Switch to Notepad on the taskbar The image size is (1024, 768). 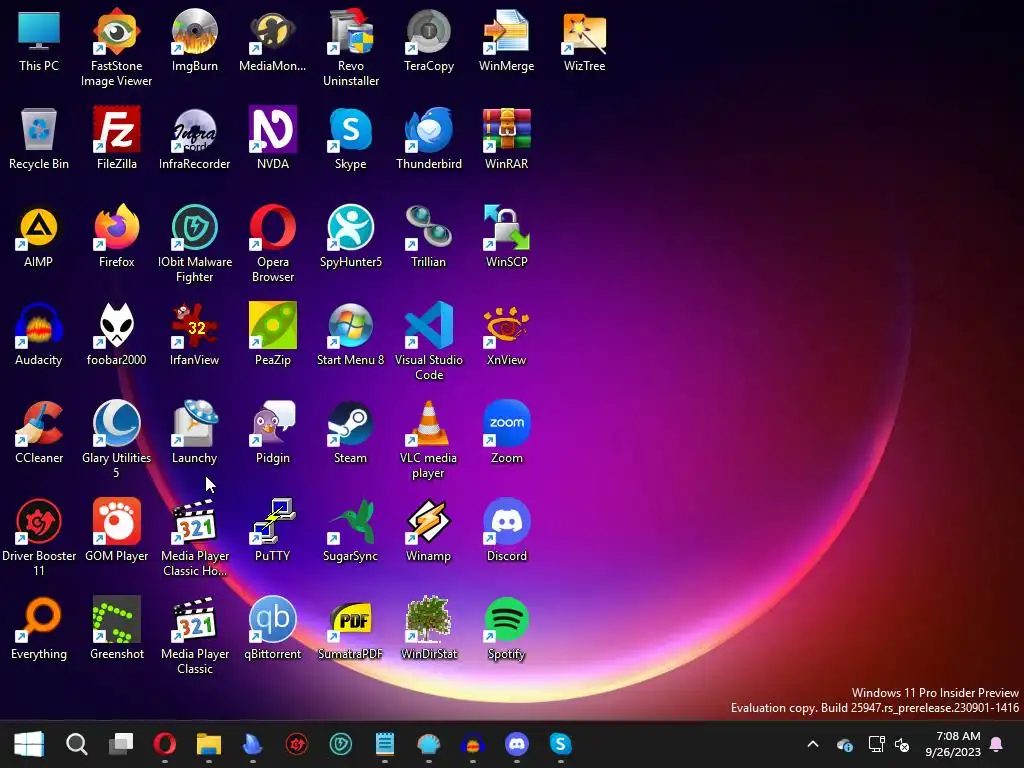click(x=385, y=744)
